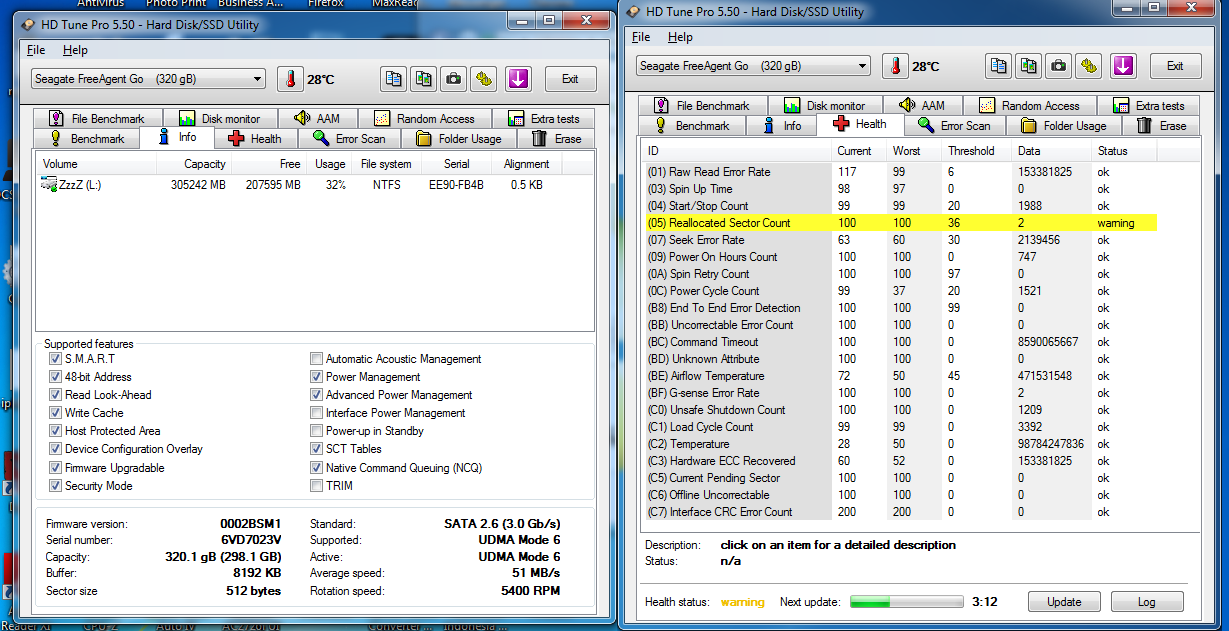Viewport: 1229px width, 631px height.
Task: Open File menu in Info-tab window
Action: click(x=36, y=50)
